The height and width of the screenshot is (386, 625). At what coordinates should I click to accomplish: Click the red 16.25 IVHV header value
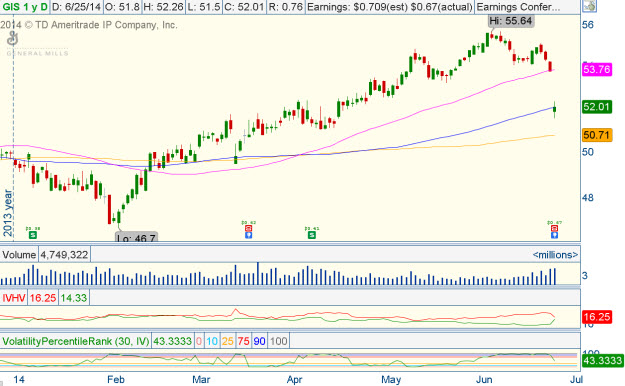[x=43, y=298]
